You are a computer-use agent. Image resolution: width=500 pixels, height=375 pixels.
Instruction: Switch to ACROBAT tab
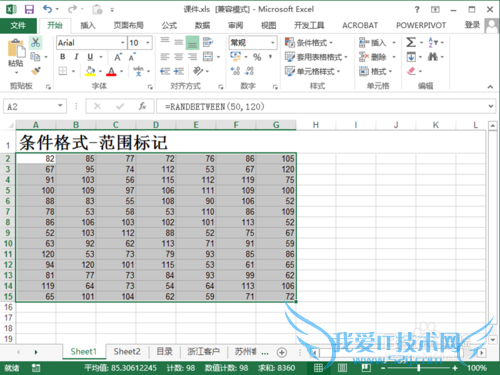tap(360, 25)
